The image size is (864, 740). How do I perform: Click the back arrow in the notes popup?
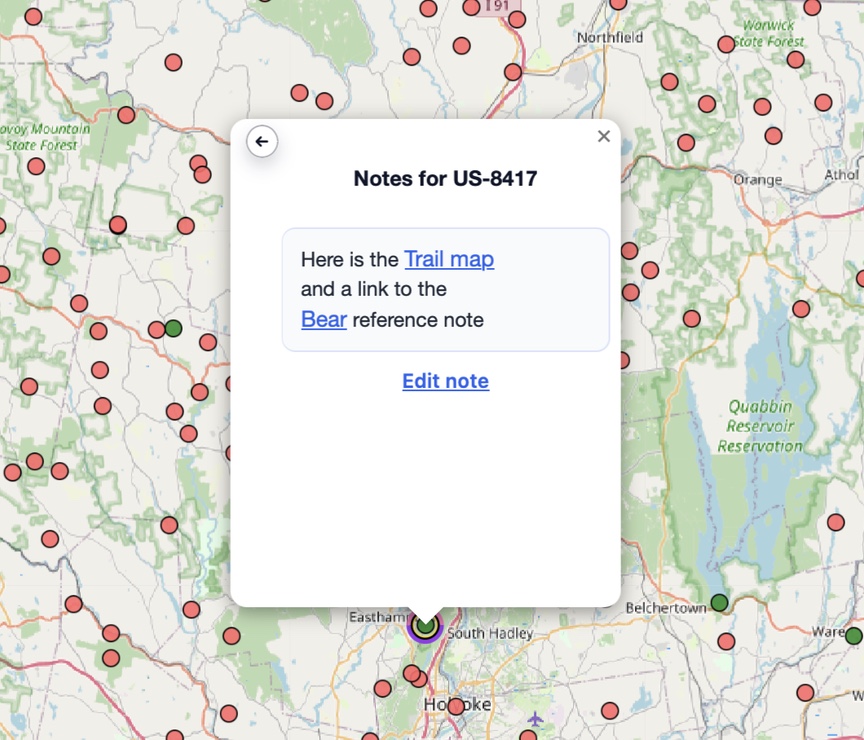(x=262, y=142)
